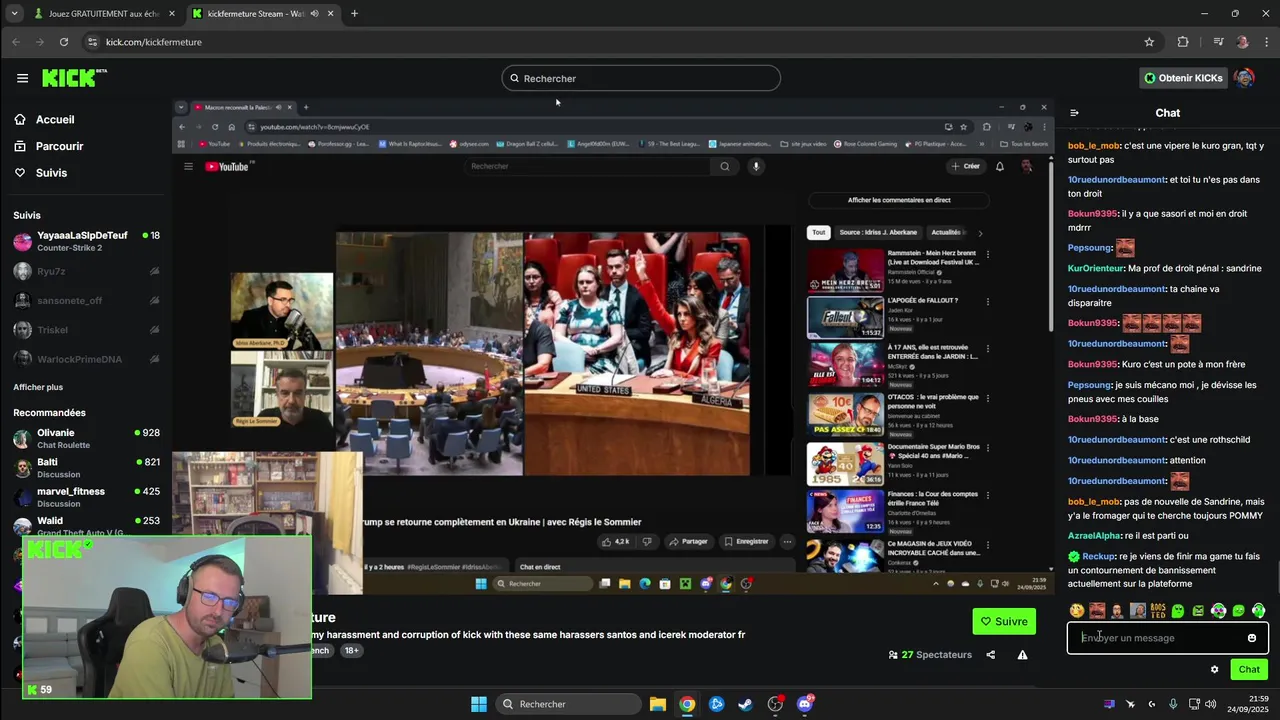Click the Suivre follow button
This screenshot has height=720, width=1280.
click(x=1004, y=621)
